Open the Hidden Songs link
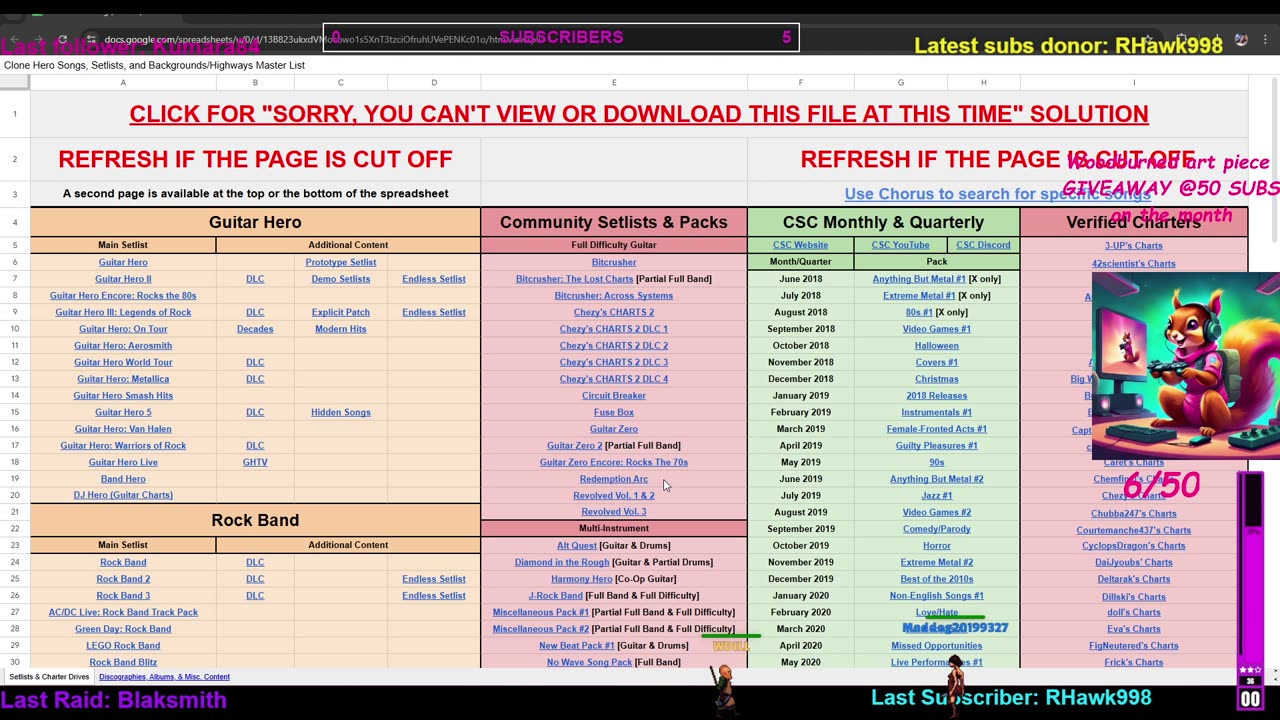The image size is (1280, 720). click(x=341, y=412)
